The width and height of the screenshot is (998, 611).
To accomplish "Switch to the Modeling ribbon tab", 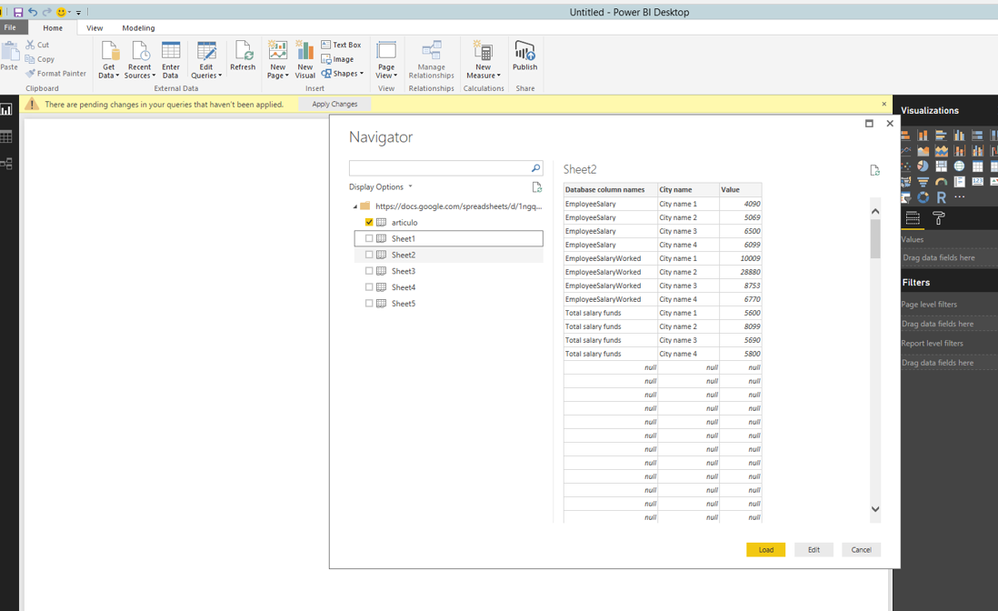I will point(138,28).
